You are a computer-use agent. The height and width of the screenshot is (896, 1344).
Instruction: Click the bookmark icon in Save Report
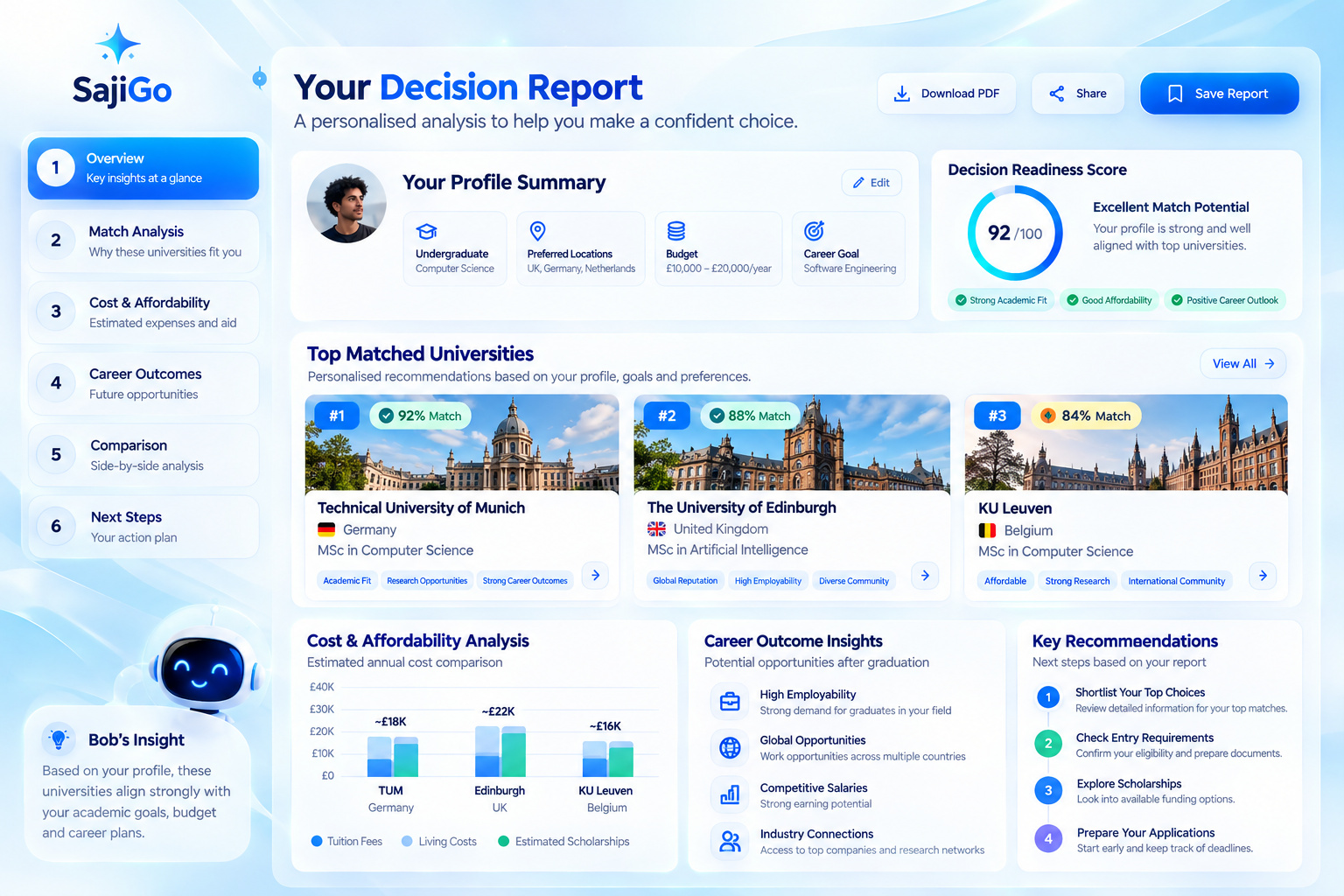[1175, 94]
